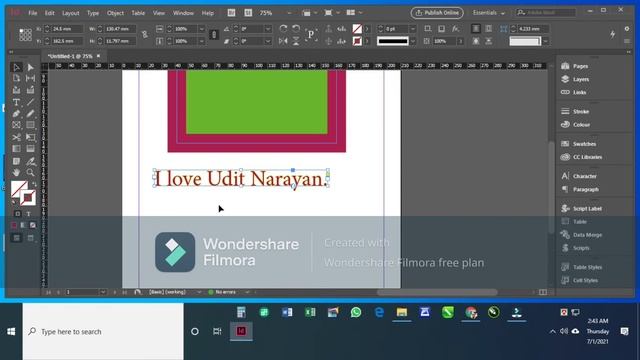The height and width of the screenshot is (360, 640).
Task: Click the Adobe Stock search field
Action: point(546,13)
